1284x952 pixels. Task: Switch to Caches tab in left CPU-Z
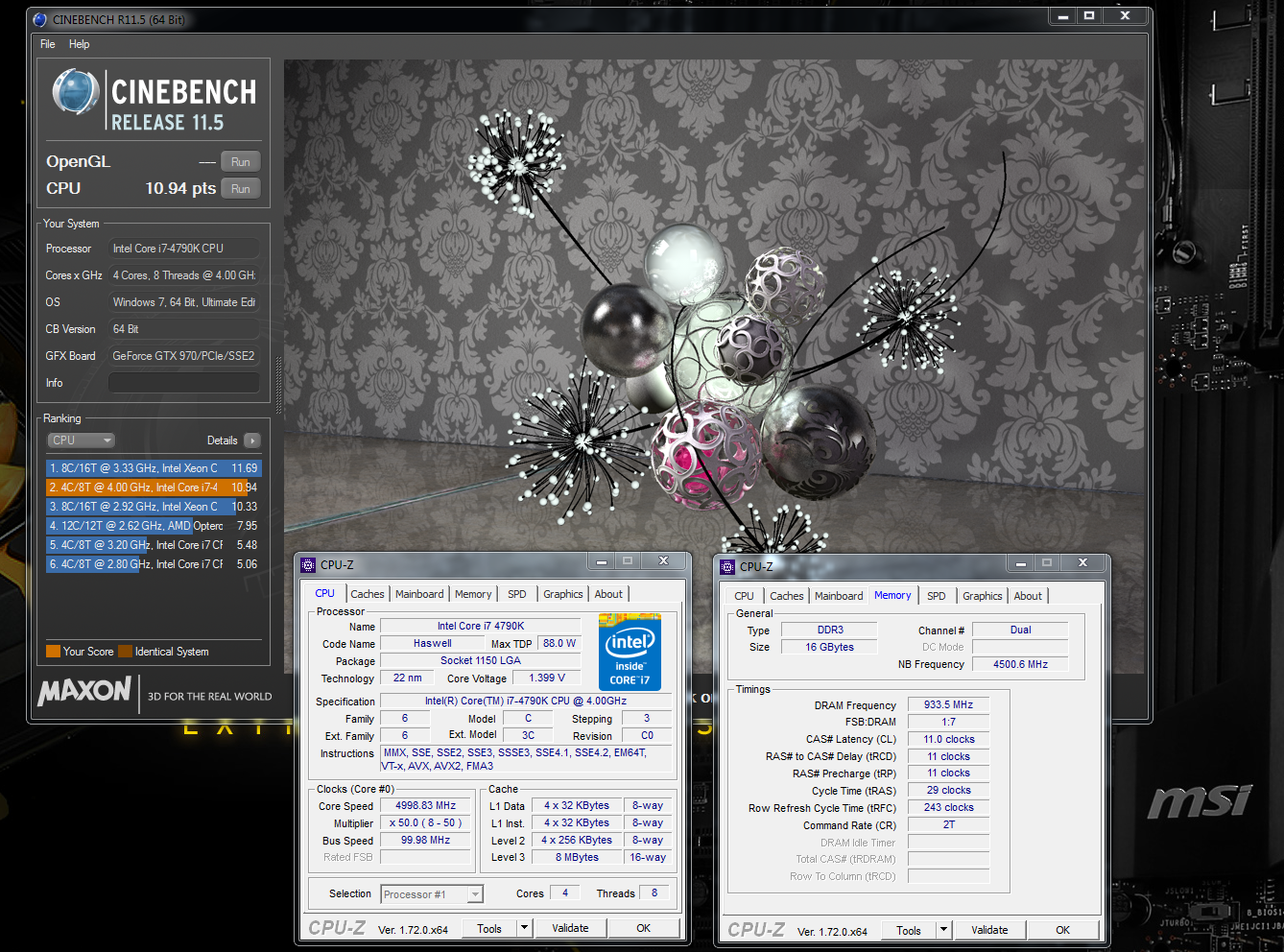coord(367,594)
